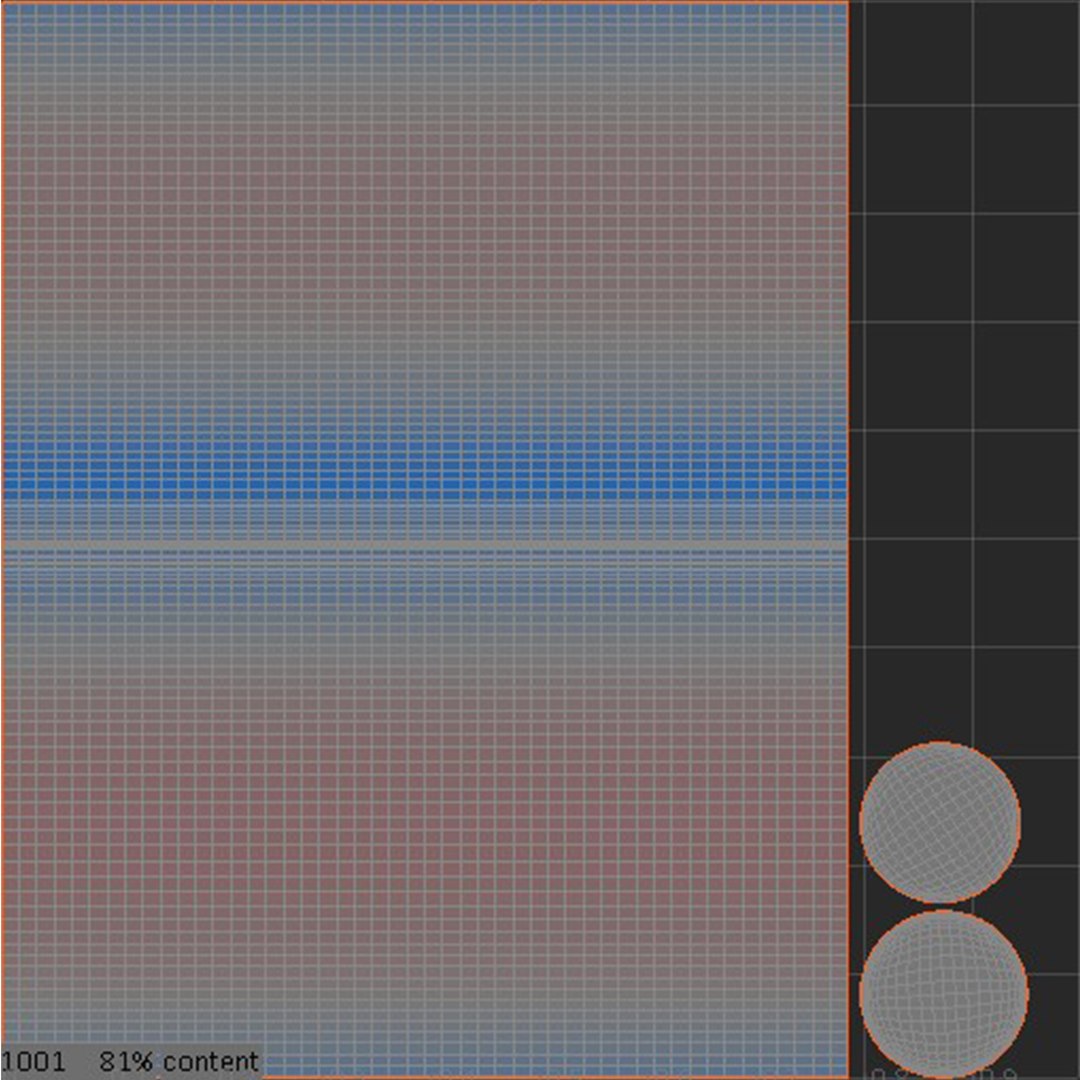Select the lower circular UV island
This screenshot has height=1080, width=1080.
(x=944, y=993)
